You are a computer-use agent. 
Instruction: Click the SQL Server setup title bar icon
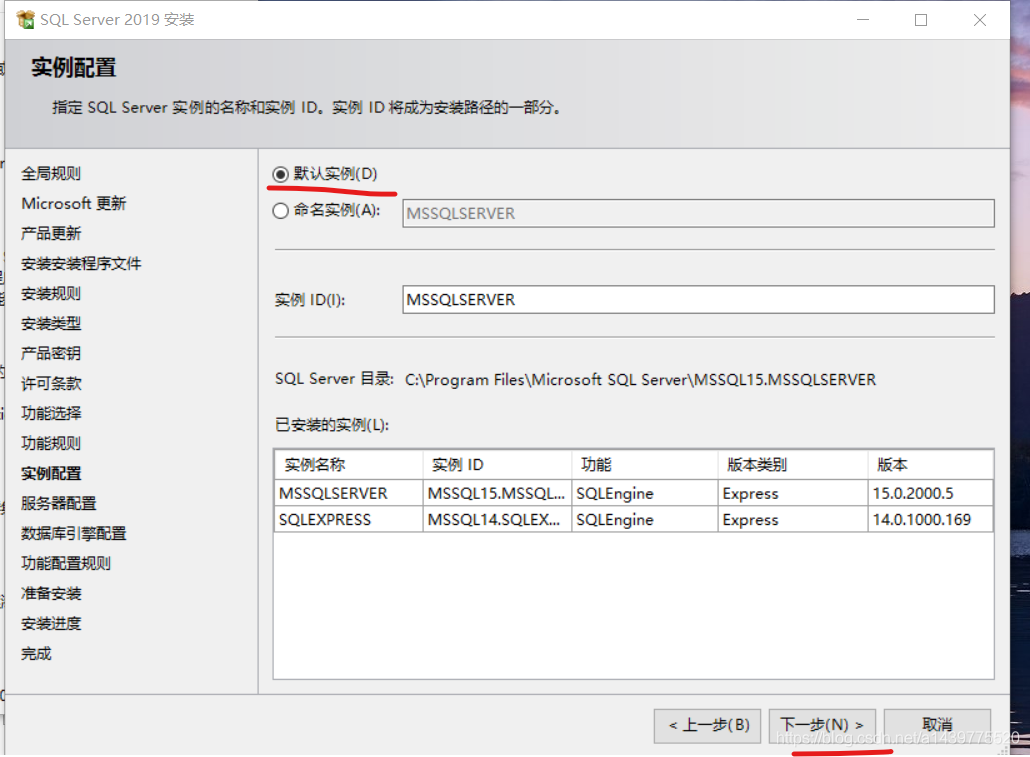pyautogui.click(x=26, y=20)
